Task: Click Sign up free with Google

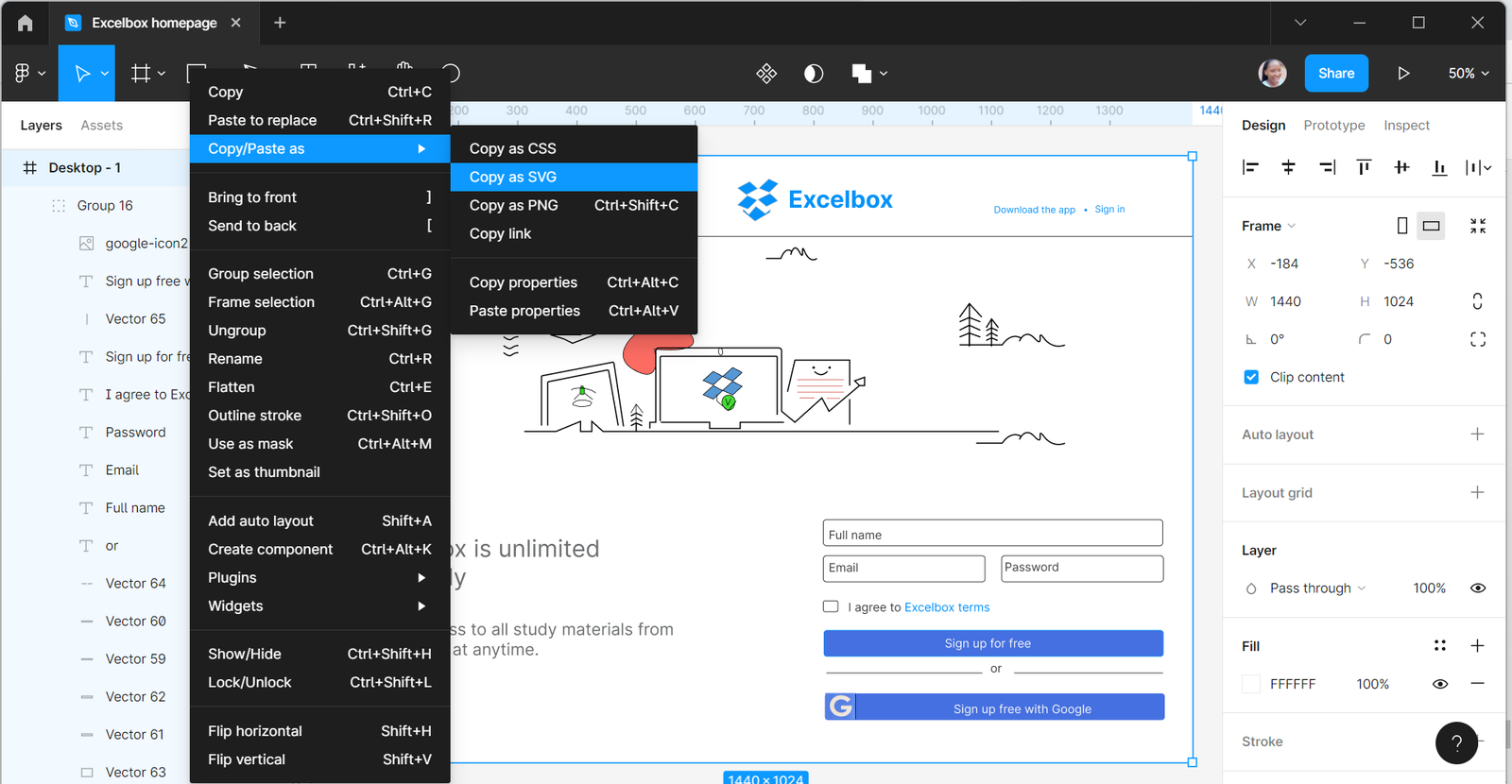Action: [x=994, y=707]
